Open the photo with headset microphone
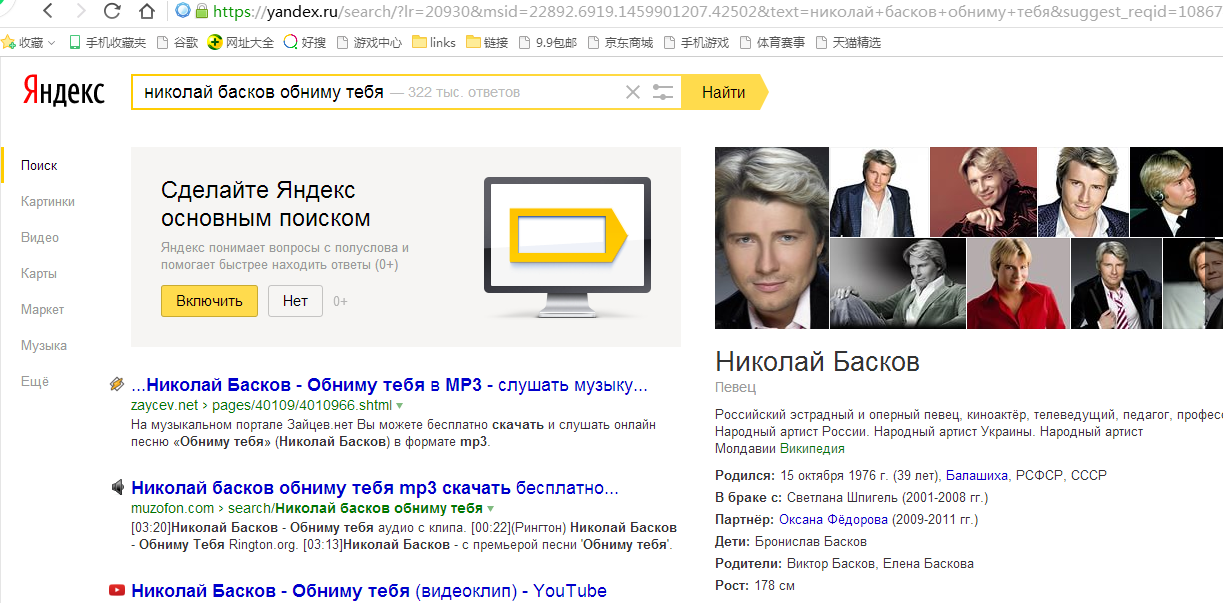Screen dimensions: 1223x603 point(1176,192)
